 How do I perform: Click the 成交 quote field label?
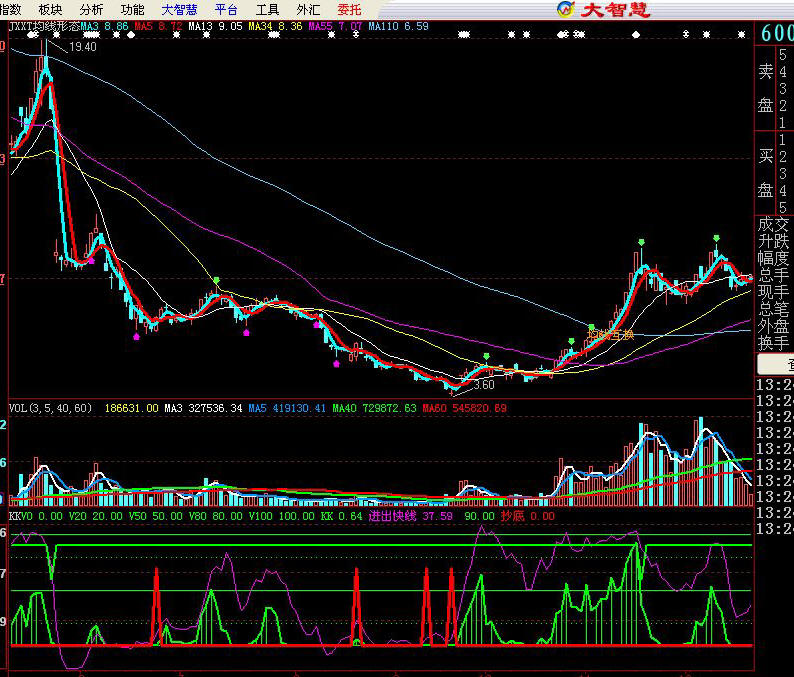point(773,224)
